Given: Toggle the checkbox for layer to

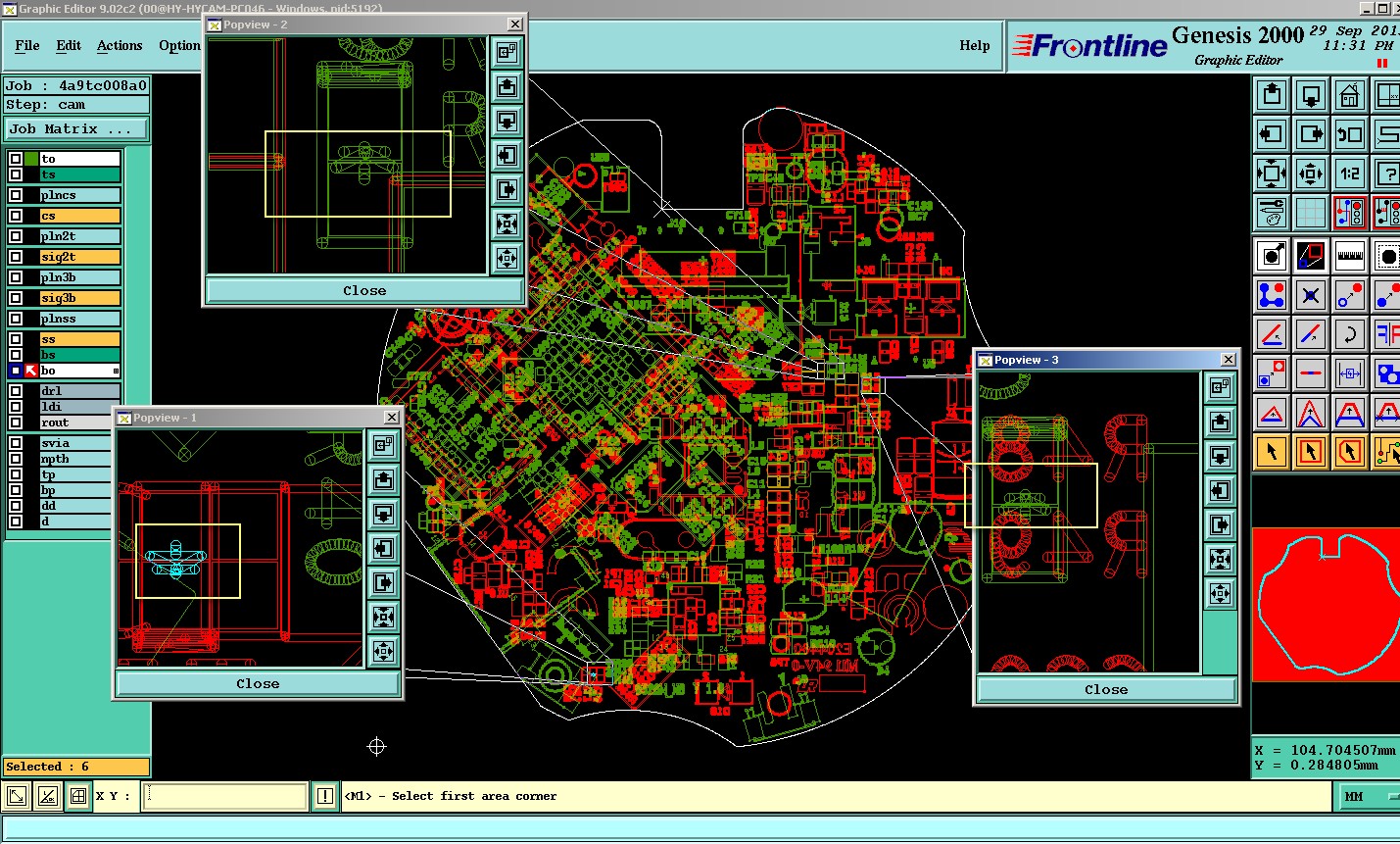Looking at the screenshot, I should pos(16,159).
